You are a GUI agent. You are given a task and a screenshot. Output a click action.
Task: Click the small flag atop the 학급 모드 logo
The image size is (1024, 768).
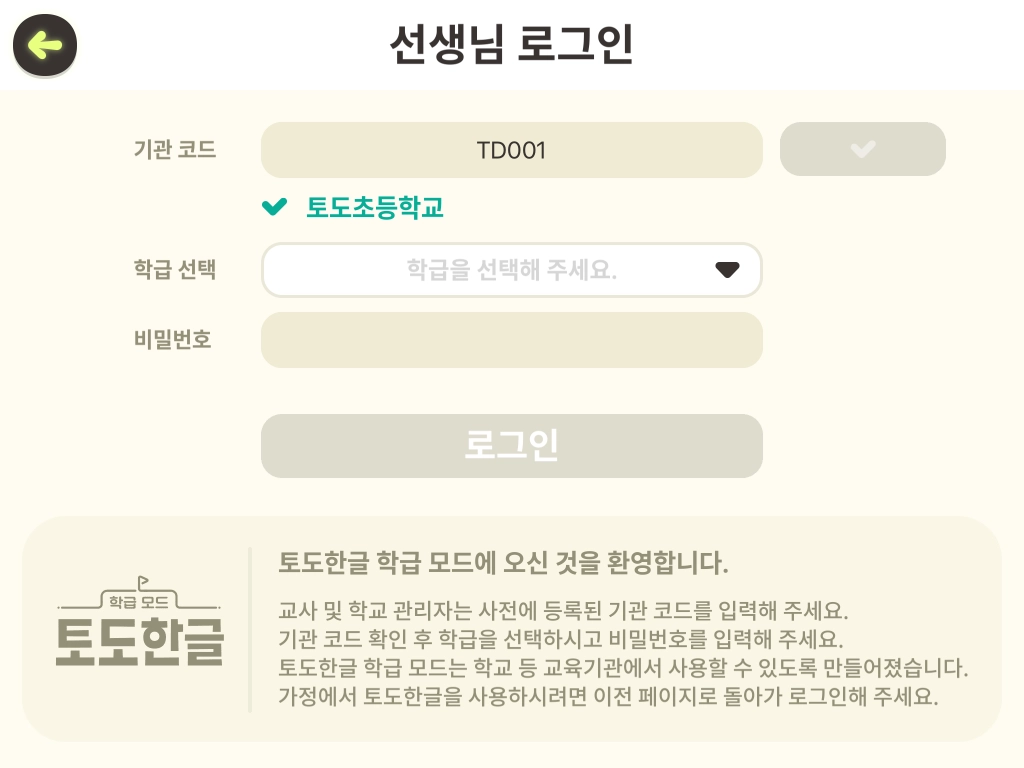coord(142,580)
